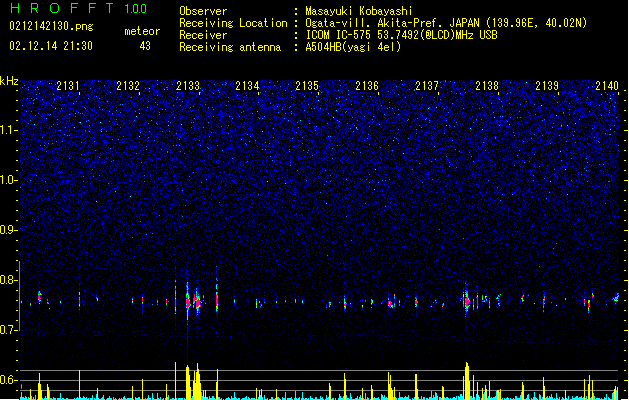
Task: Click the 2137 time marker
Action: coord(427,85)
